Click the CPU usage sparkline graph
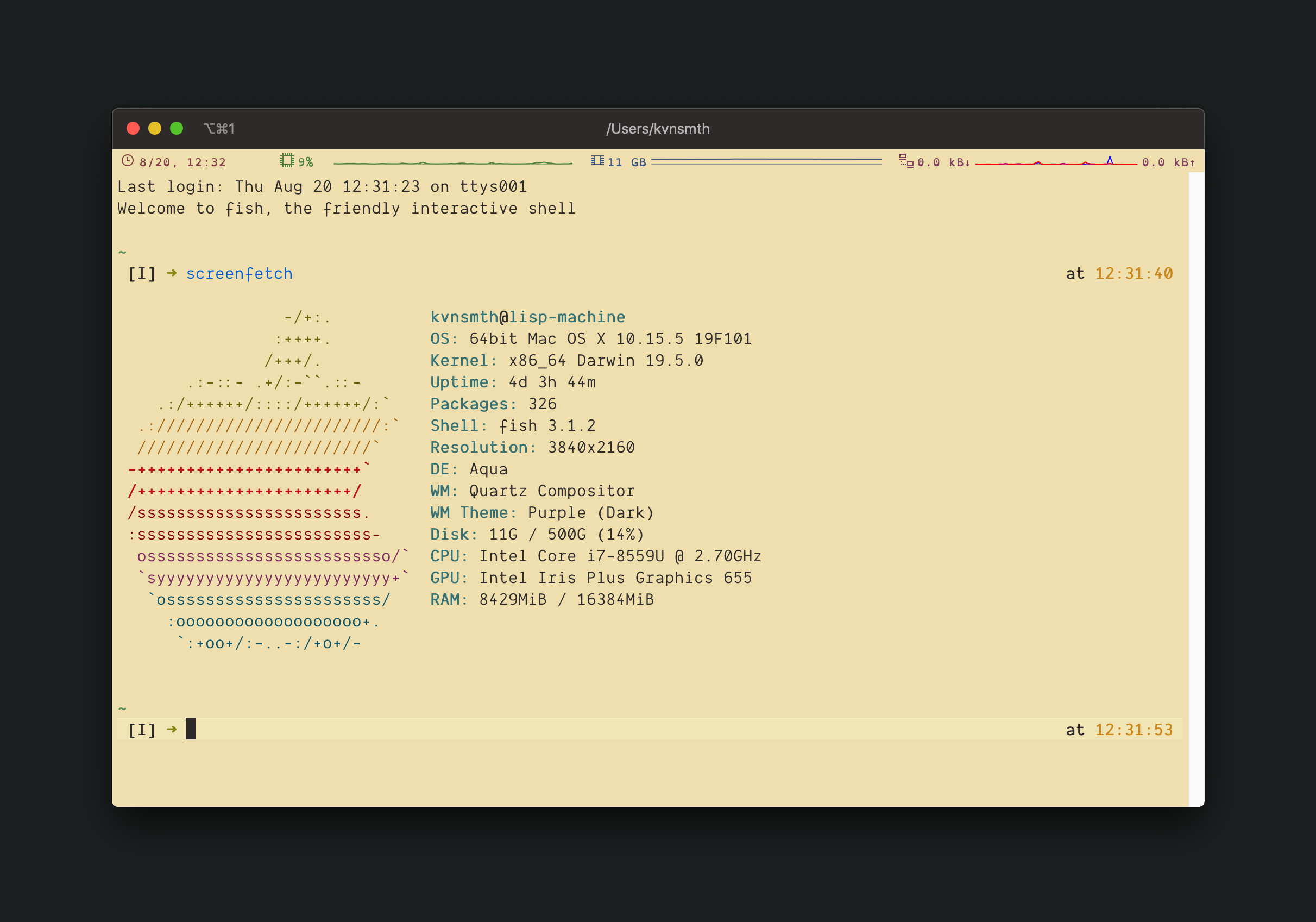The image size is (1316, 922). click(x=453, y=163)
